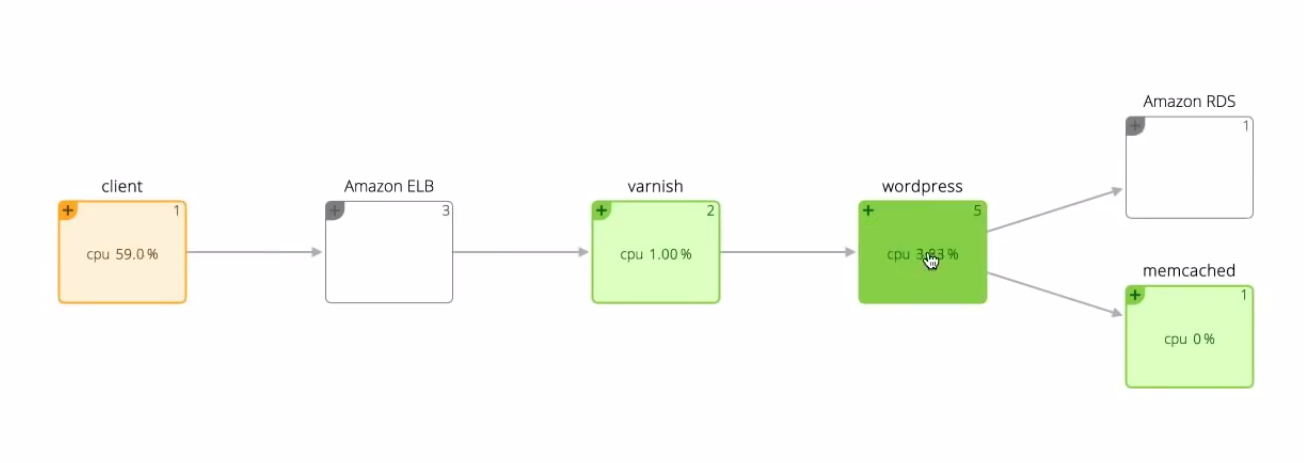1304x463 pixels.
Task: Select the varnish node box
Action: (655, 252)
